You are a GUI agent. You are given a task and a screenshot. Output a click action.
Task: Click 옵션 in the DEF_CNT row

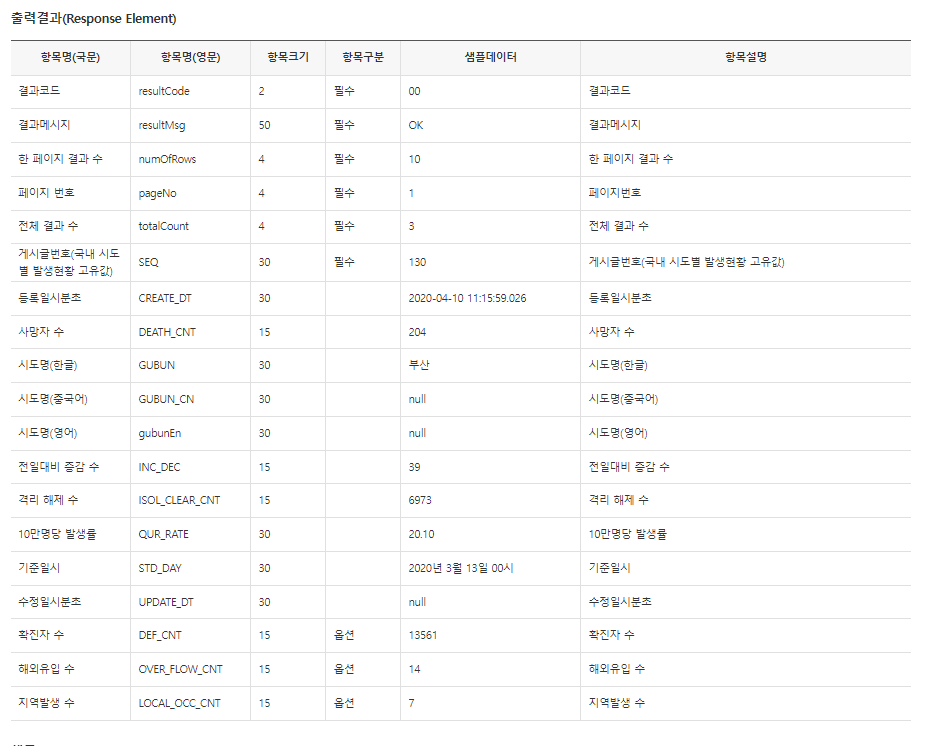344,636
